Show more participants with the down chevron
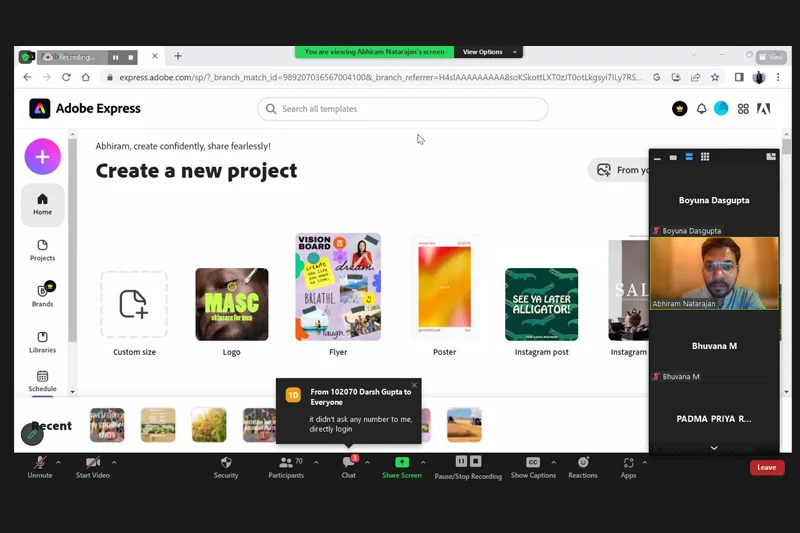This screenshot has height=533, width=800. coord(714,448)
